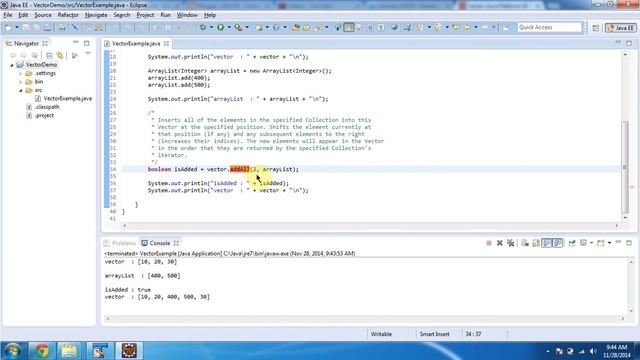Open the Refactor menu

click(x=68, y=15)
